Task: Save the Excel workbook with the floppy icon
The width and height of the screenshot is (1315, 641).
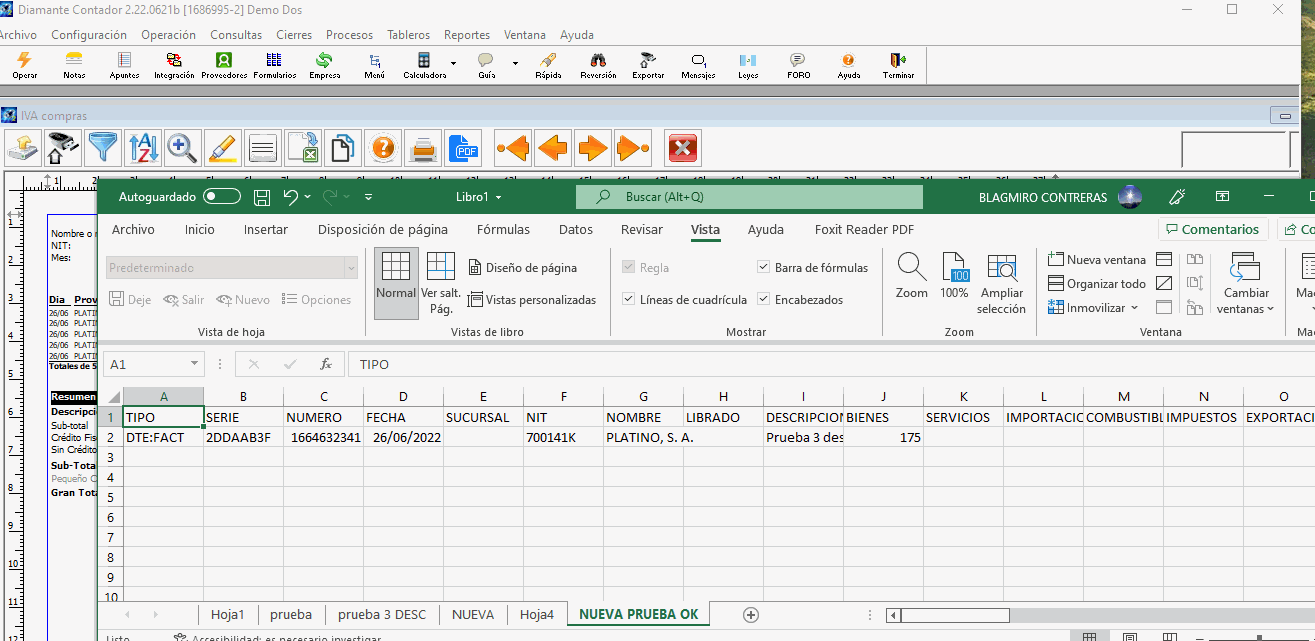Action: point(262,197)
